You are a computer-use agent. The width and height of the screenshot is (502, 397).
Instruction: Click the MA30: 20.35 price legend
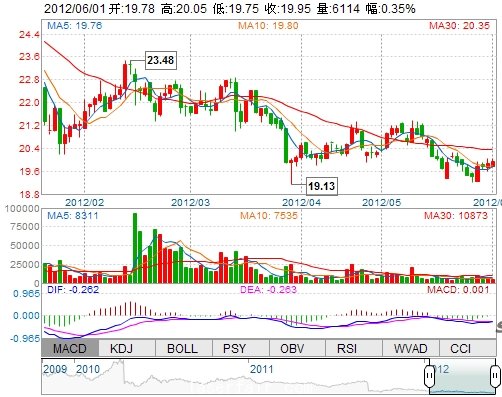460,26
